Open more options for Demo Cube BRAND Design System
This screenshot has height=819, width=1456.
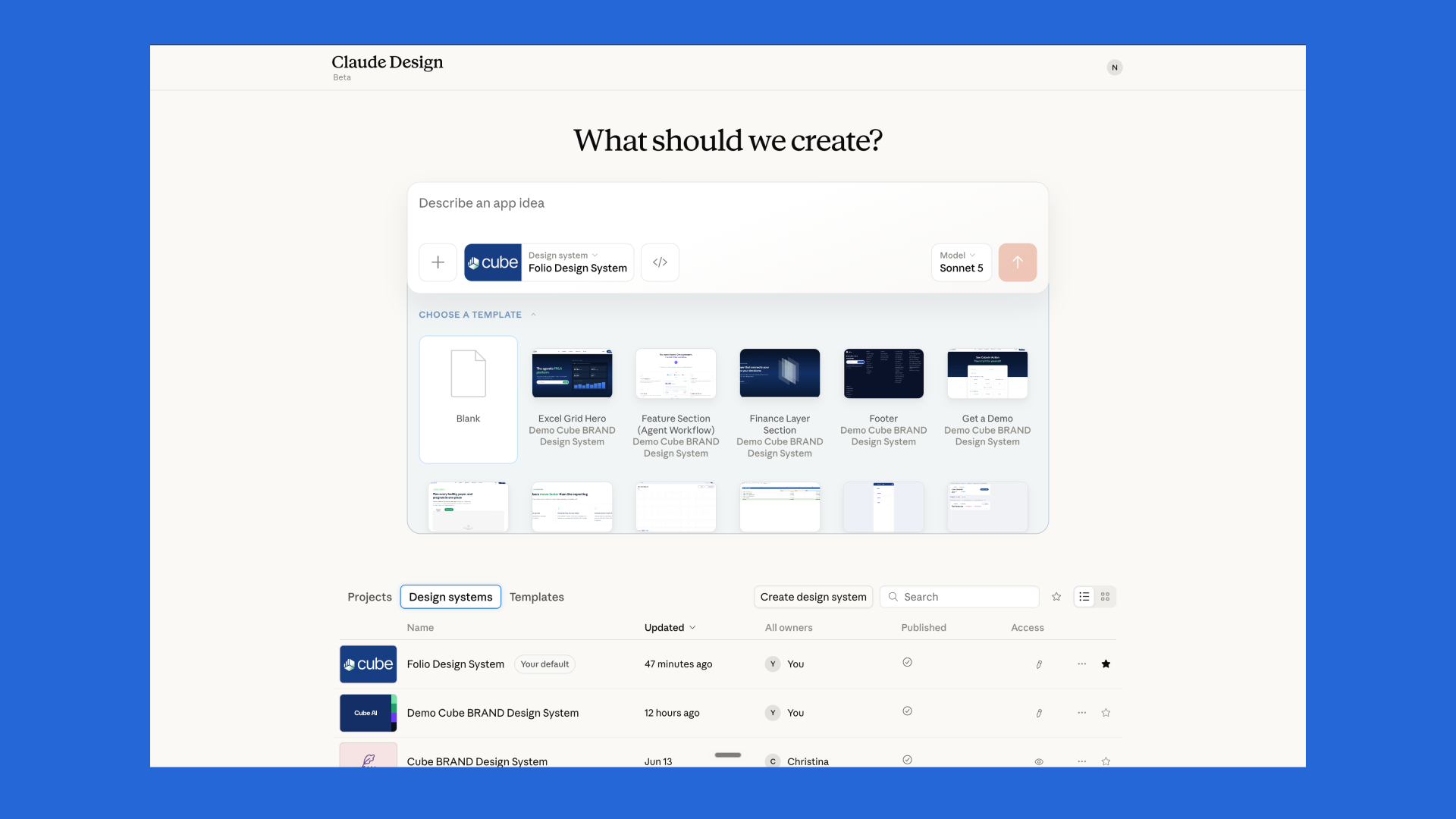click(x=1082, y=713)
